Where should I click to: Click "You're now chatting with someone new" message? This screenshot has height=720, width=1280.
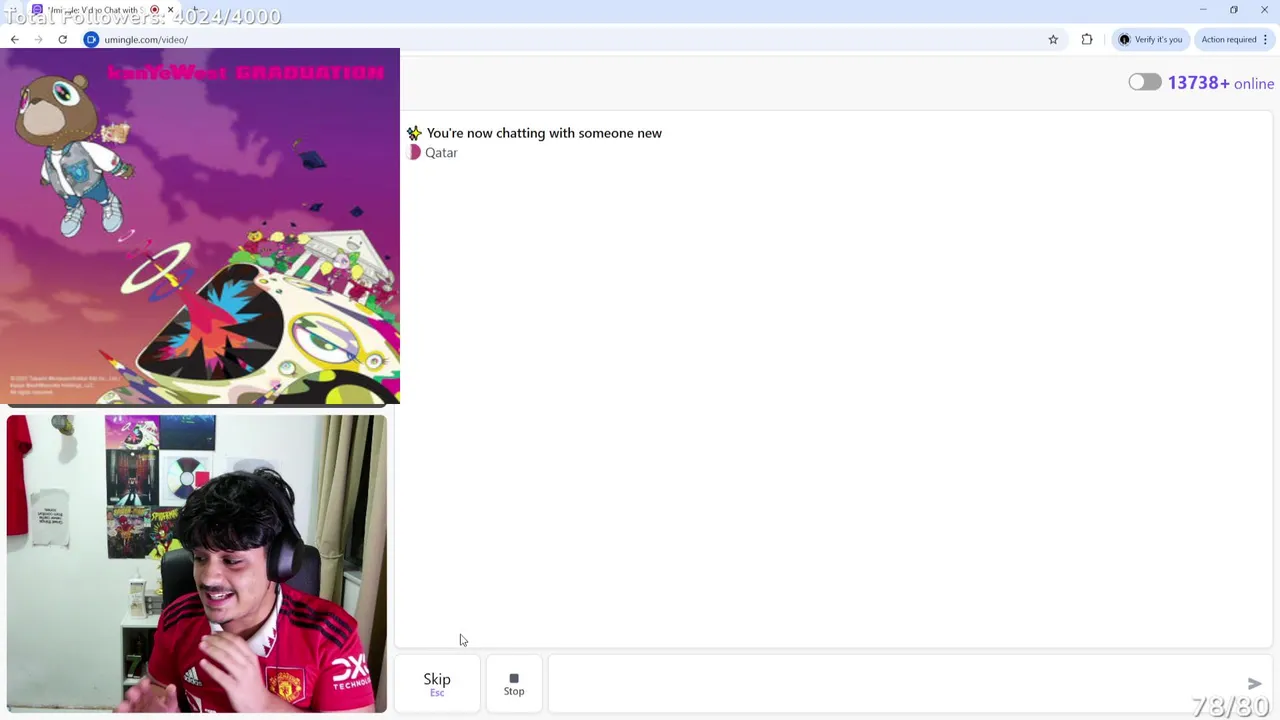pyautogui.click(x=544, y=133)
